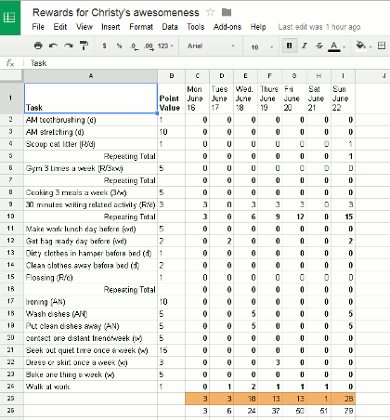Image resolution: width=390 pixels, height=420 pixels.
Task: Click into the formula bar showing Task
Action: [207, 63]
